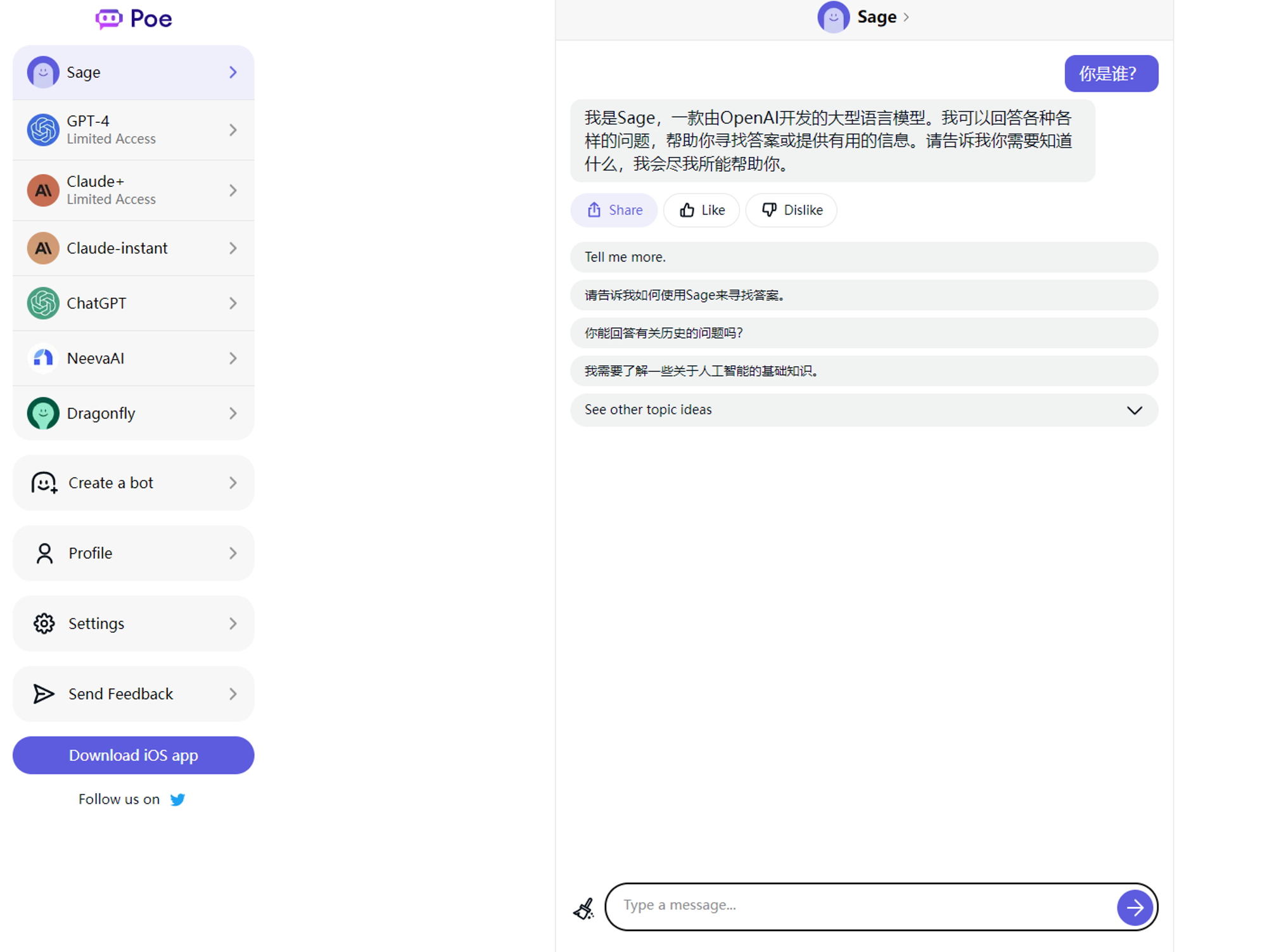The height and width of the screenshot is (952, 1267).
Task: Click the Profile person icon
Action: point(44,553)
